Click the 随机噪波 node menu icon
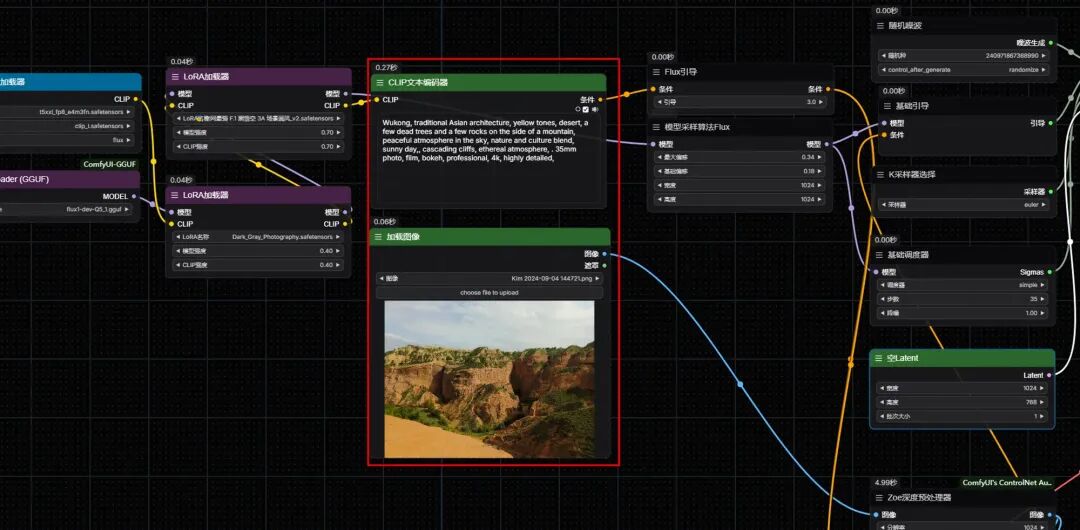The image size is (1080, 530). (880, 26)
